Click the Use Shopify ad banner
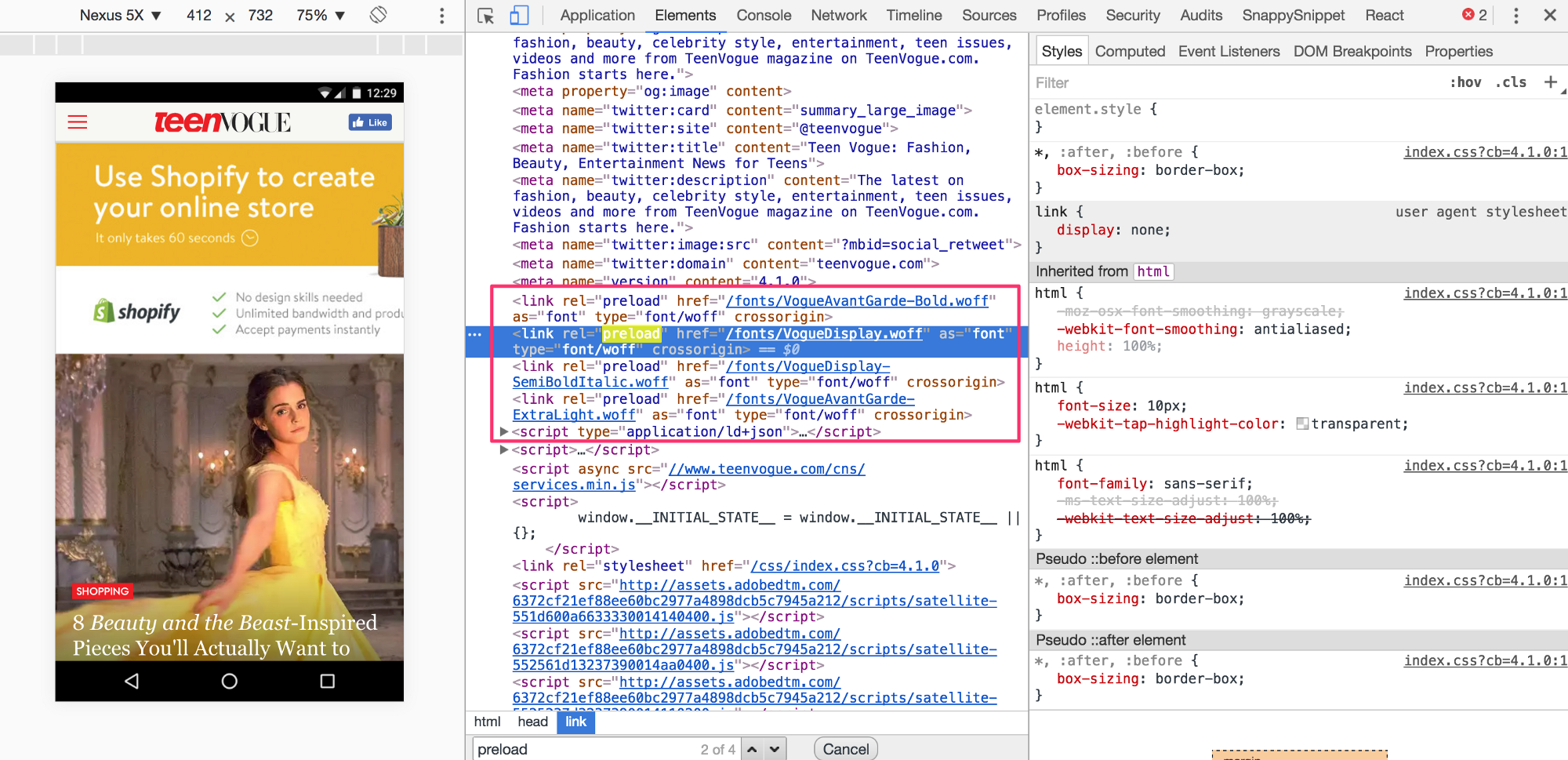 [x=230, y=205]
